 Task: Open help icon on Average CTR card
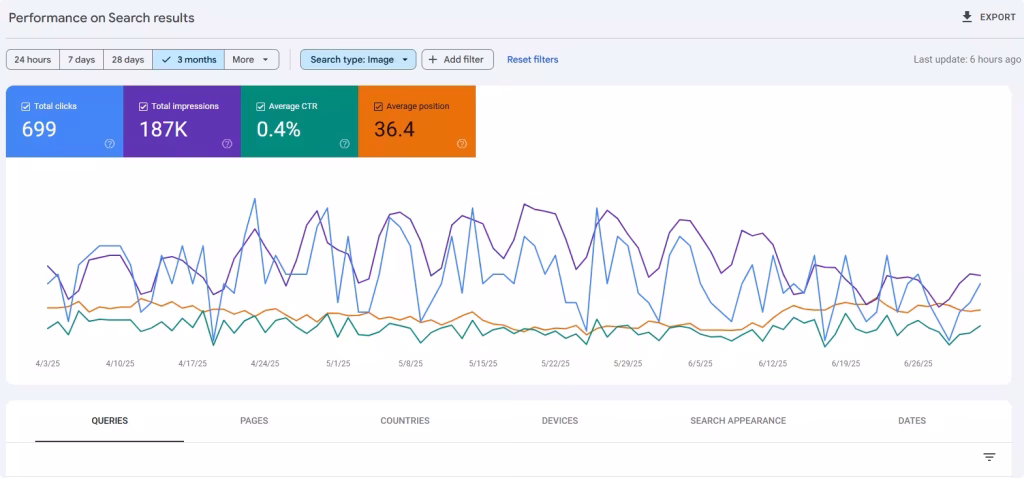(344, 144)
